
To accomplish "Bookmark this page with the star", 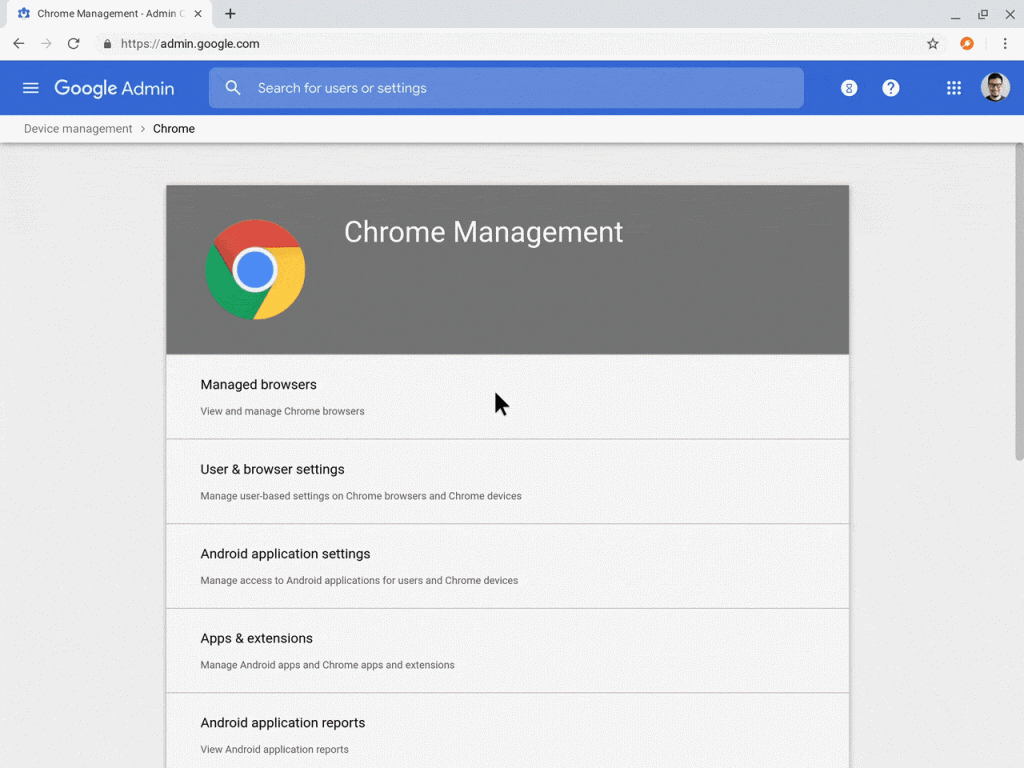I will pos(932,44).
